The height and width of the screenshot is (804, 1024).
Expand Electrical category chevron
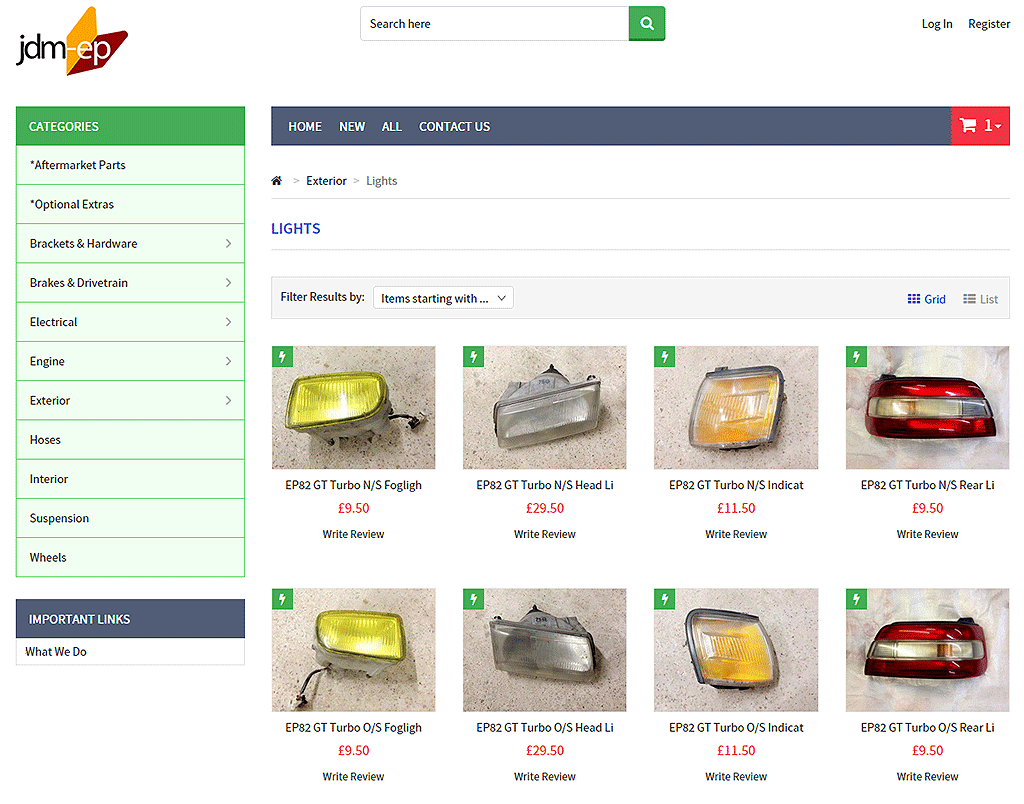pos(228,322)
